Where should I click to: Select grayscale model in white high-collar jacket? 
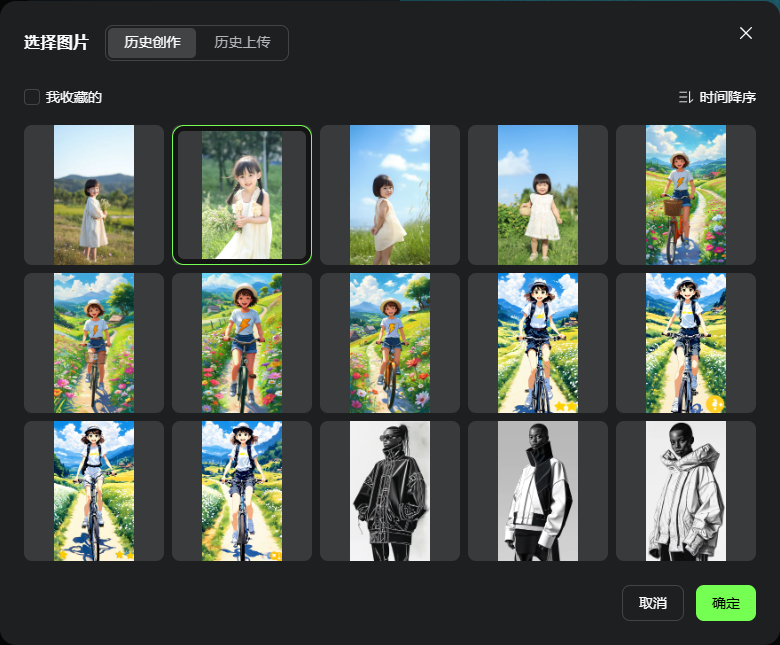538,491
